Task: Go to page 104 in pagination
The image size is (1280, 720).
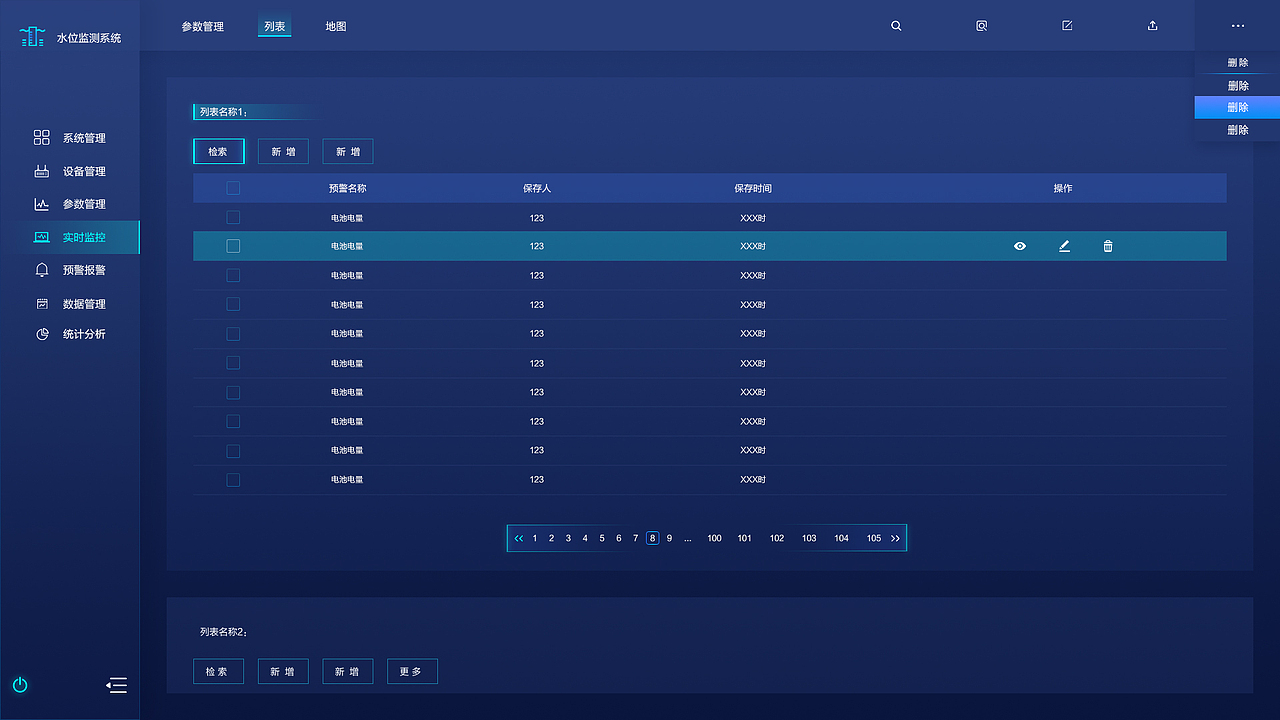Action: (x=842, y=538)
